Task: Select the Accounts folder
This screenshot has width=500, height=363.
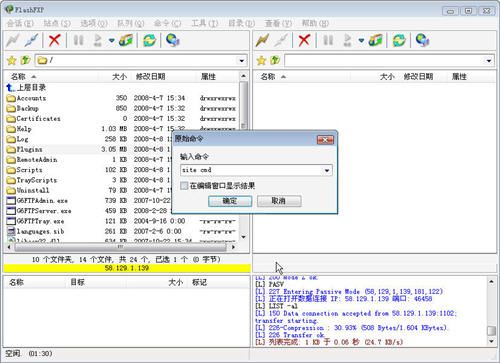Action: [x=26, y=98]
